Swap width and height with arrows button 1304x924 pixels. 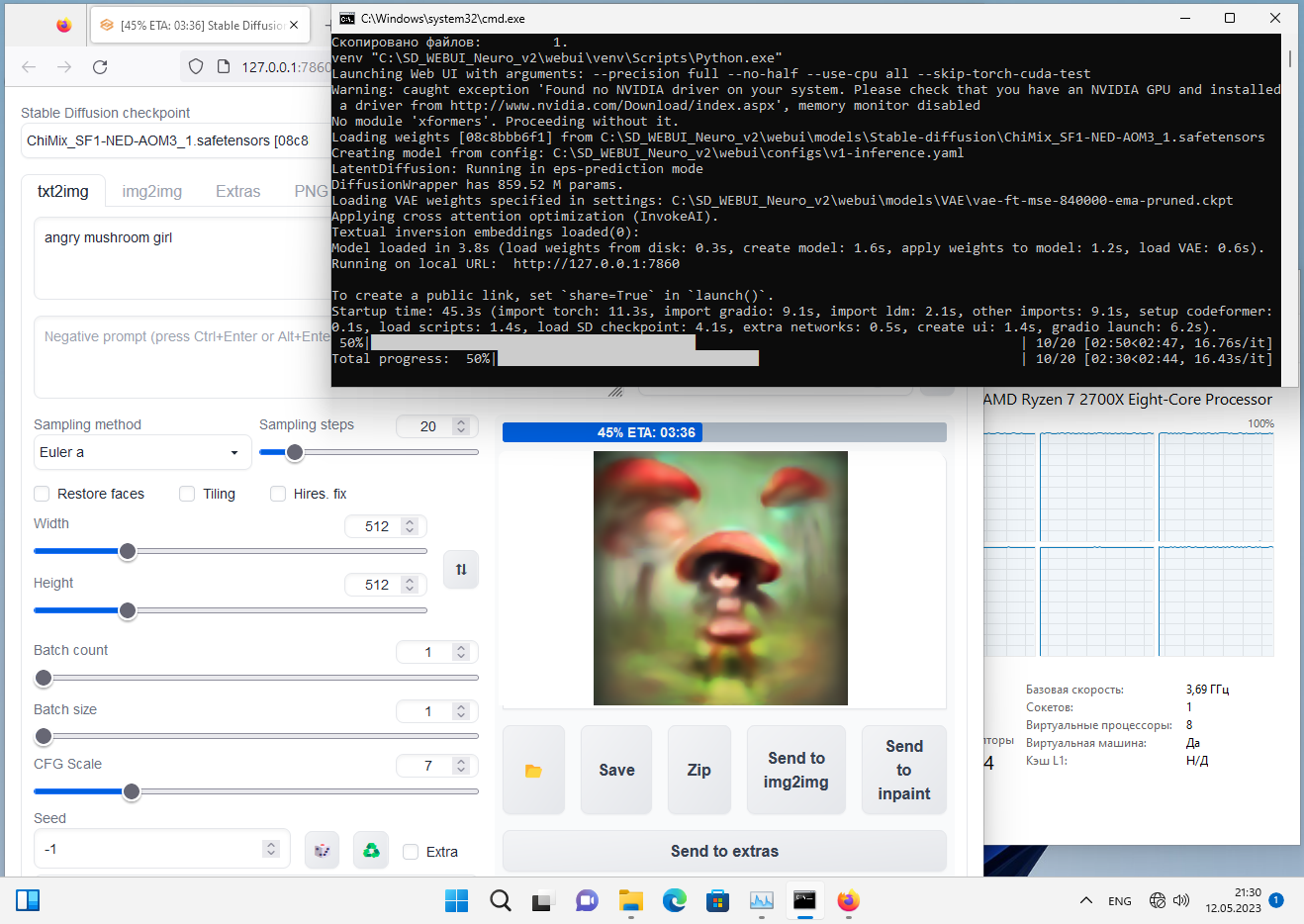click(x=461, y=569)
